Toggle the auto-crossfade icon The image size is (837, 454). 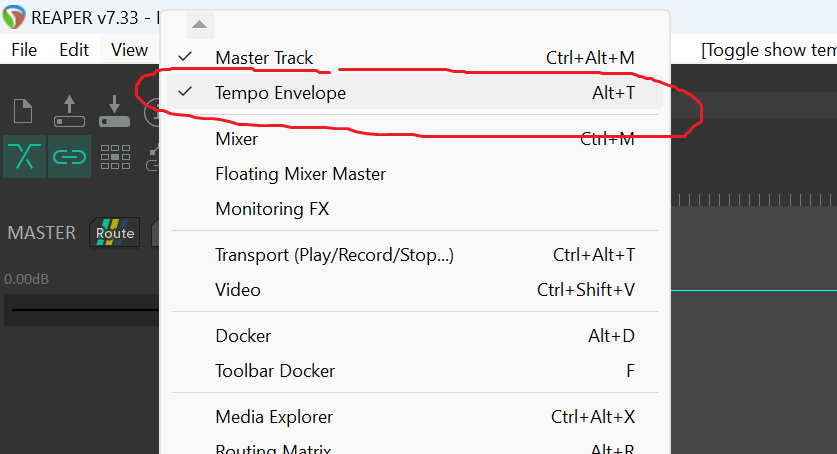pos(24,156)
